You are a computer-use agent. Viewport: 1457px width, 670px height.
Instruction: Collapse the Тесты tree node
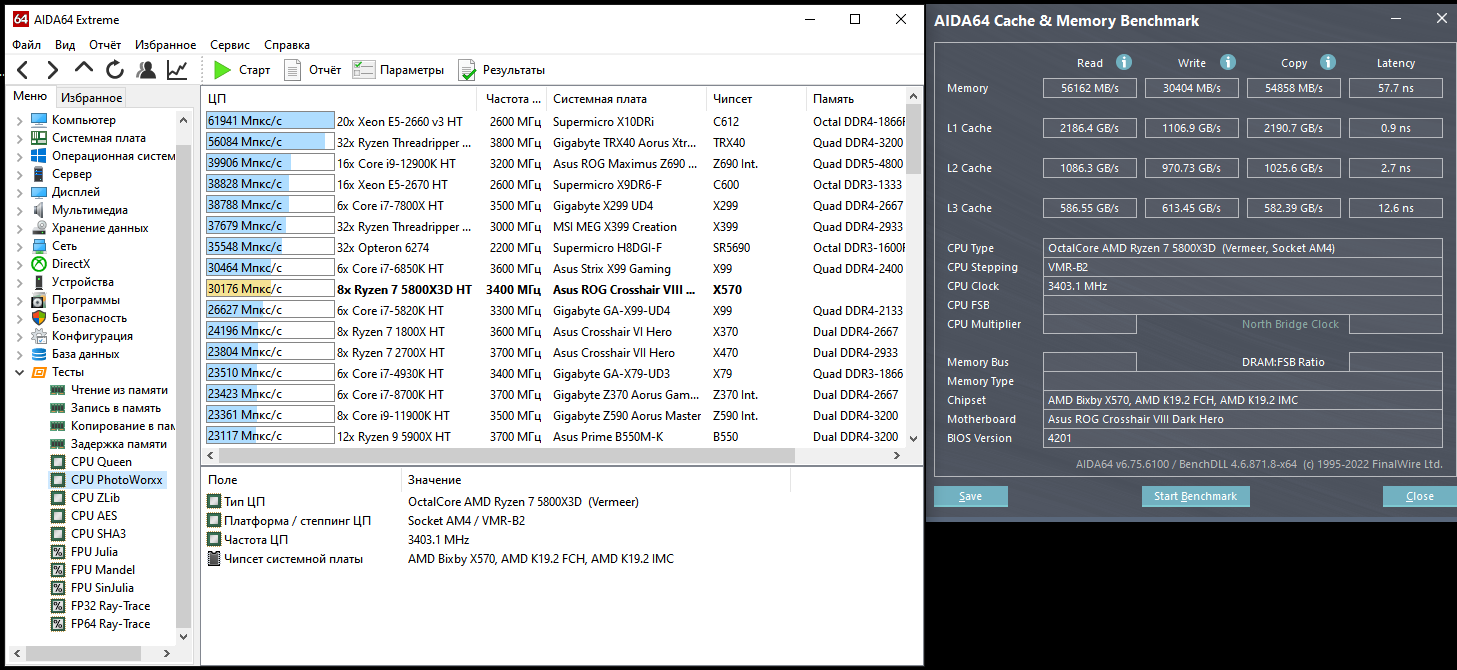[19, 372]
